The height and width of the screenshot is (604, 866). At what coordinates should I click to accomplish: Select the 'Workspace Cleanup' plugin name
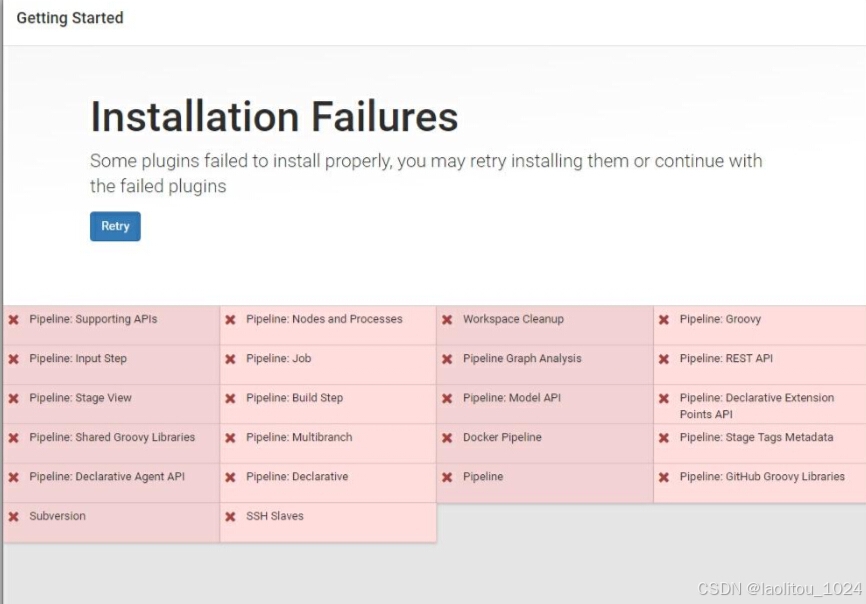(513, 319)
